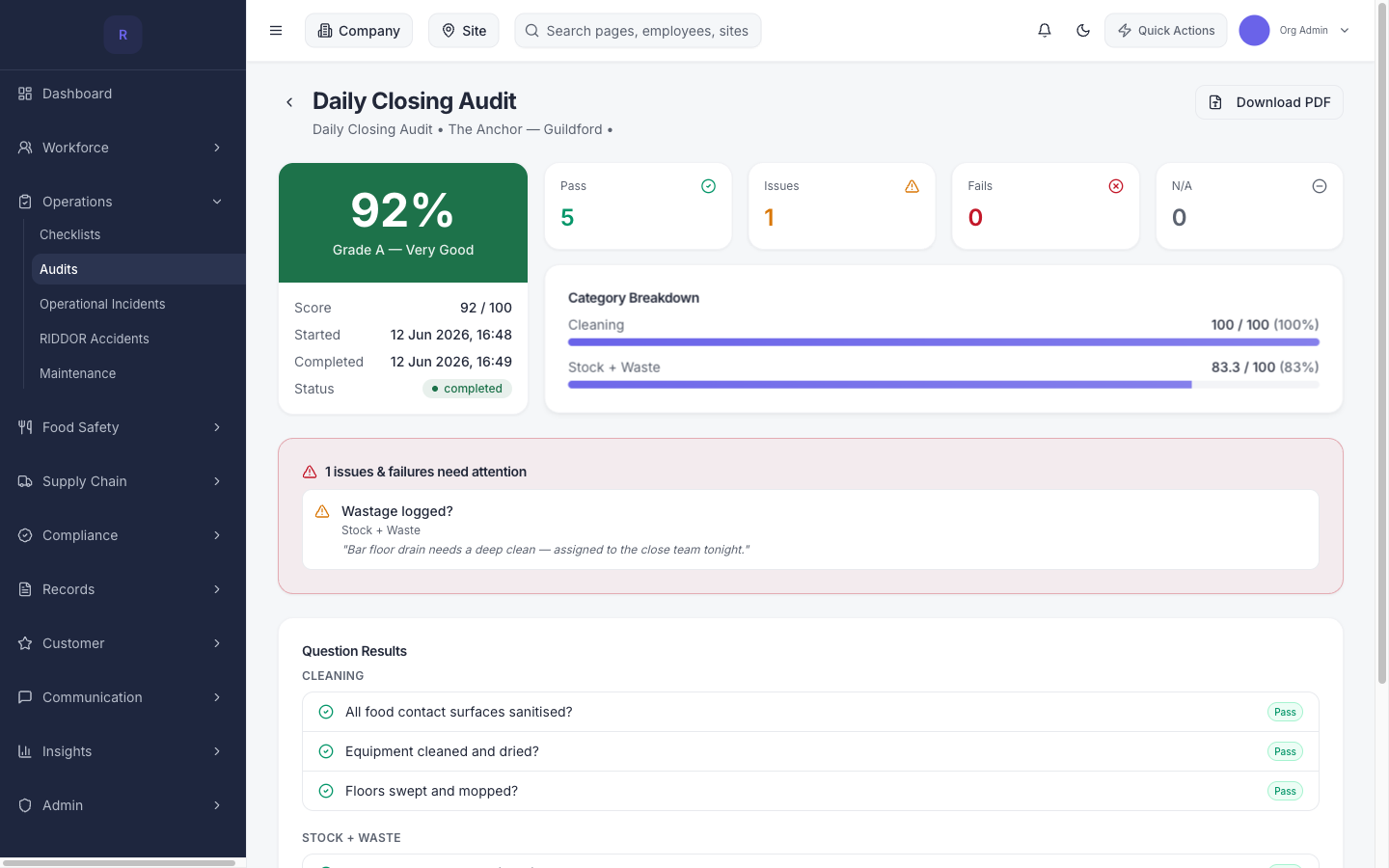Image resolution: width=1389 pixels, height=868 pixels.
Task: Click Pass badge on Equipment cleaned row
Action: (1285, 751)
